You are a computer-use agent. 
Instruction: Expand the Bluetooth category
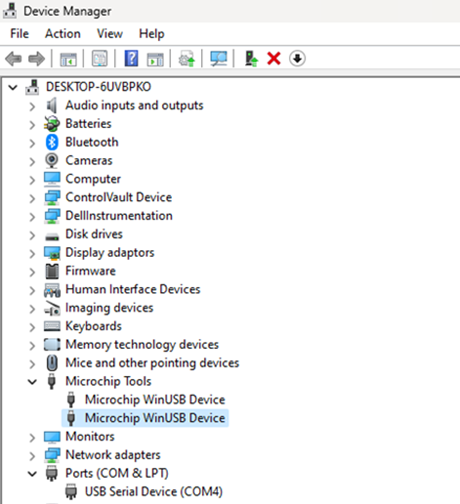click(x=32, y=144)
